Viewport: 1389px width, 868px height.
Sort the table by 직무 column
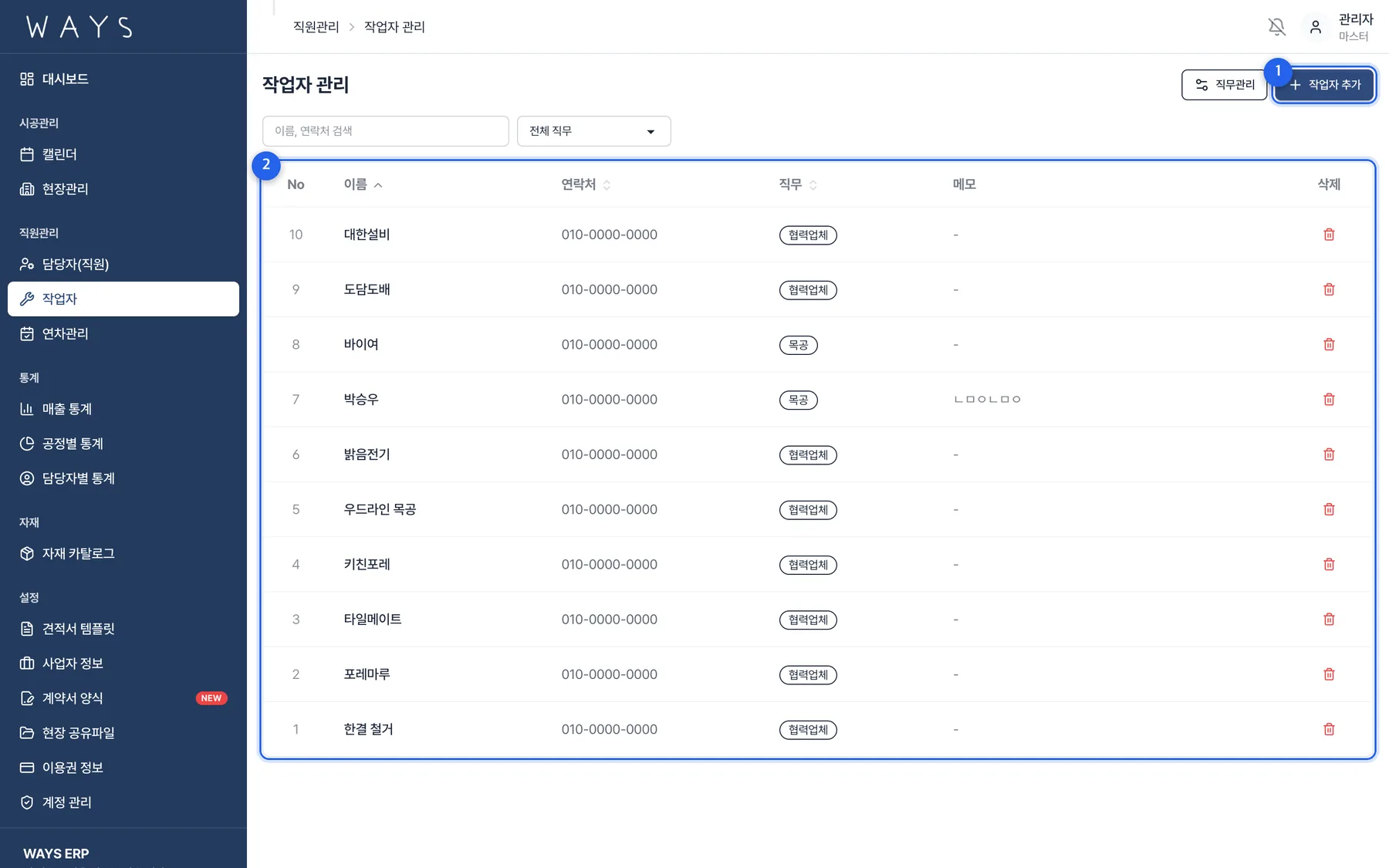[x=798, y=184]
